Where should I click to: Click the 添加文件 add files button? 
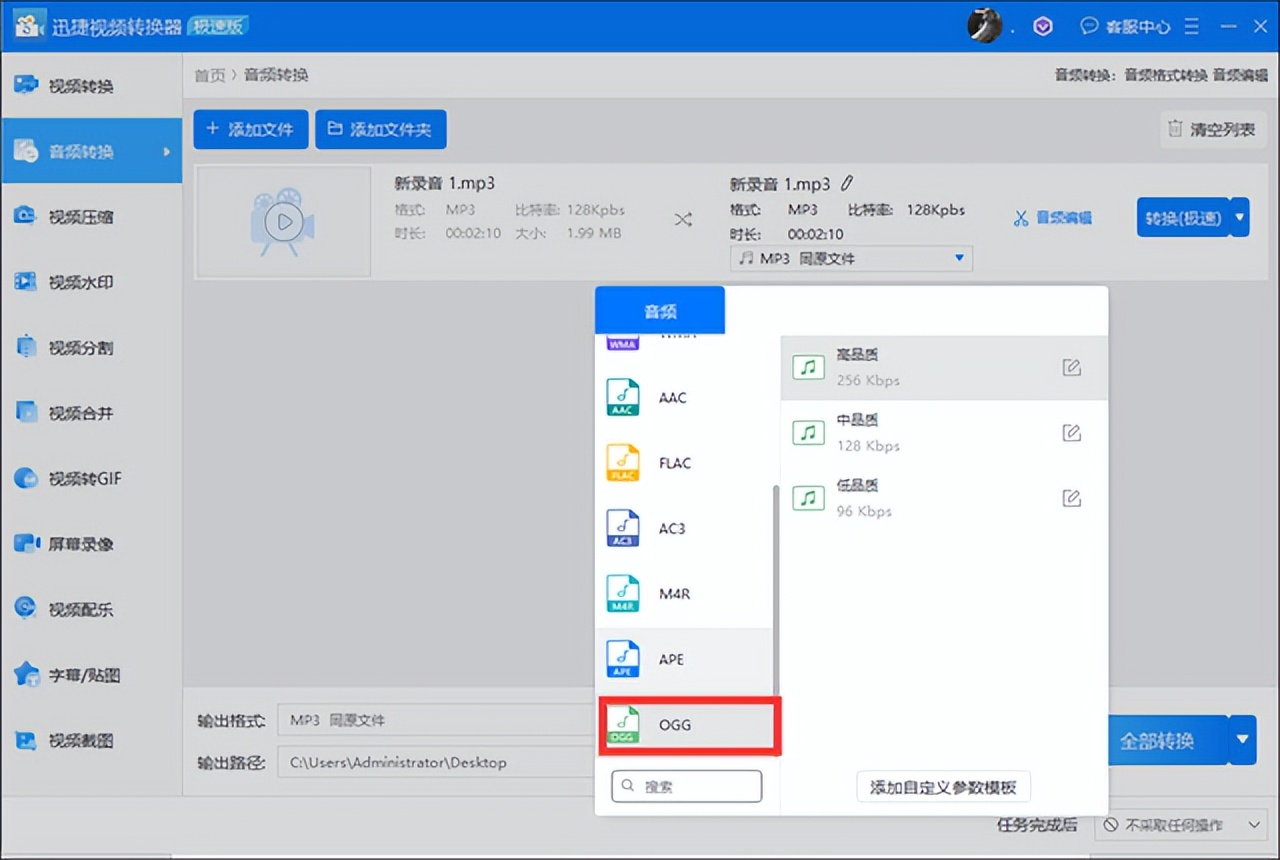(250, 129)
